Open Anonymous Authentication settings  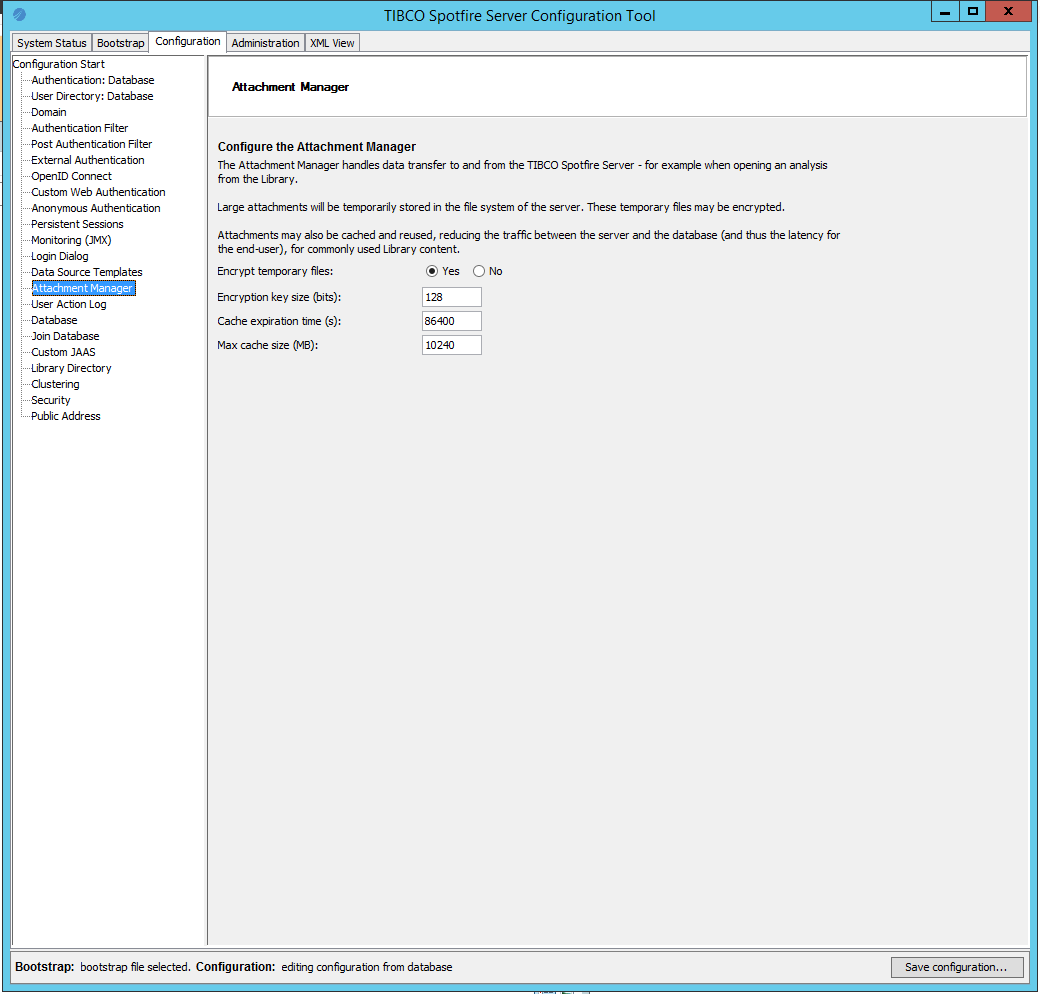[96, 208]
